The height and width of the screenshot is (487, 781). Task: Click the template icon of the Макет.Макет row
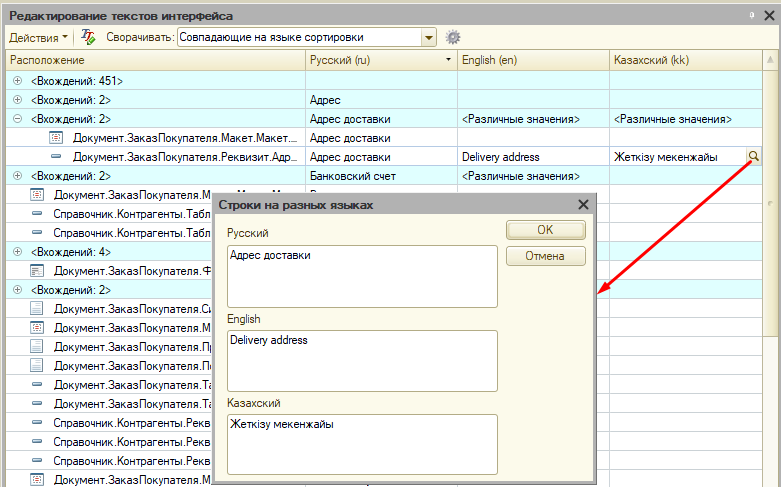[x=56, y=138]
